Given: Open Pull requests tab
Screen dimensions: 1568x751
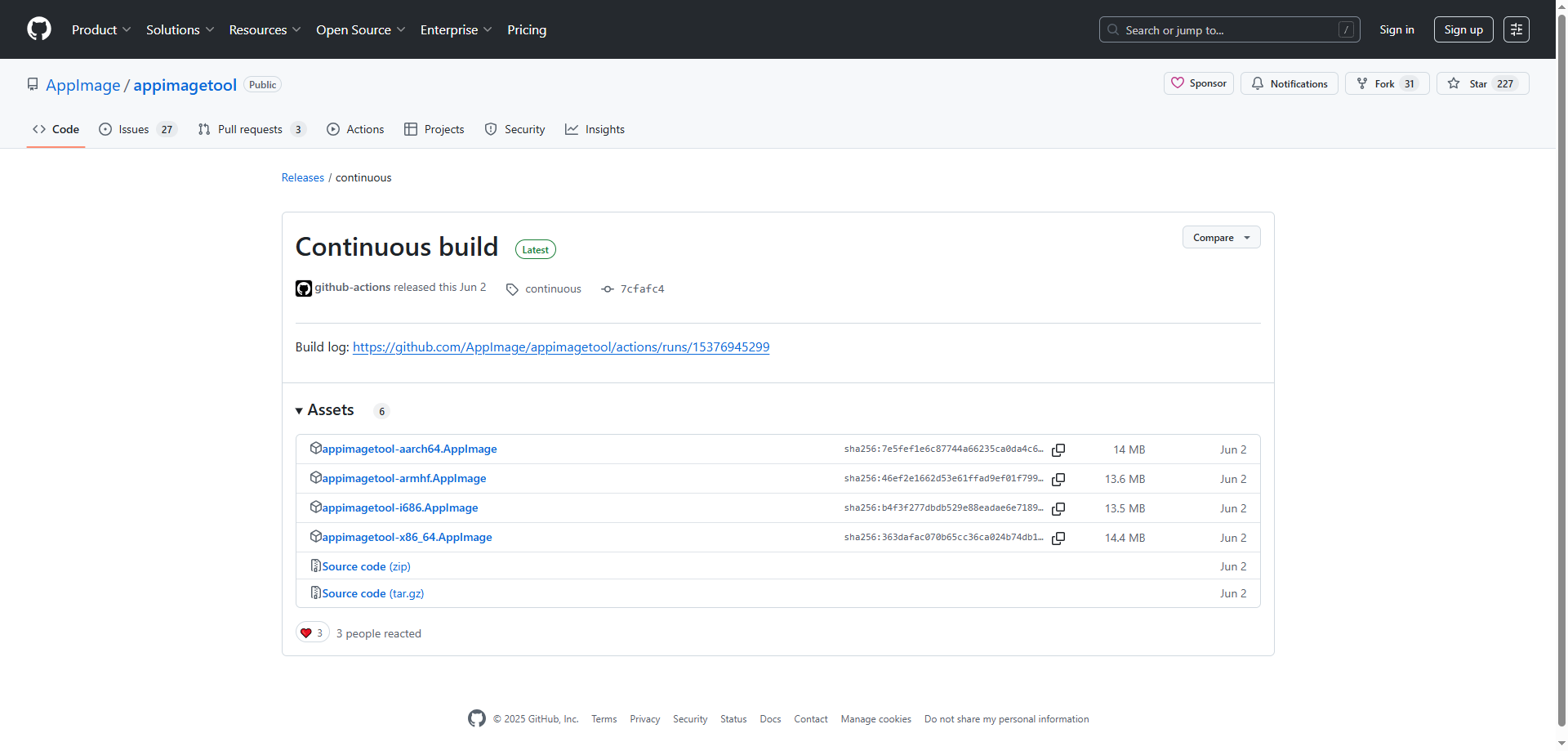Looking at the screenshot, I should (x=252, y=129).
